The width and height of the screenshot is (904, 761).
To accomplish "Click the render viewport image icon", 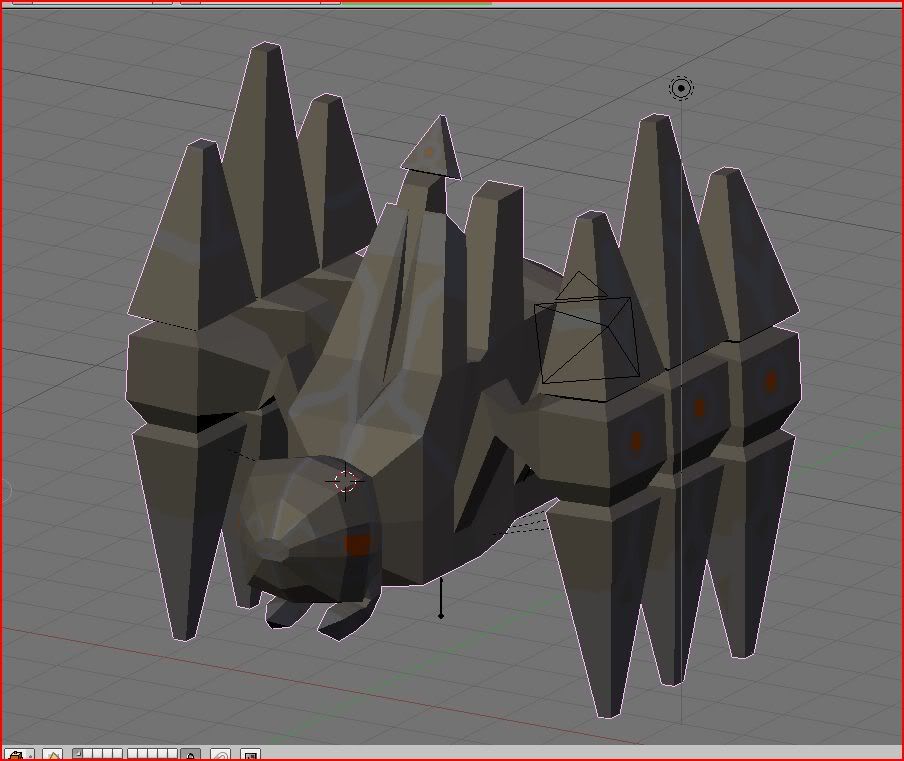I will (250, 755).
